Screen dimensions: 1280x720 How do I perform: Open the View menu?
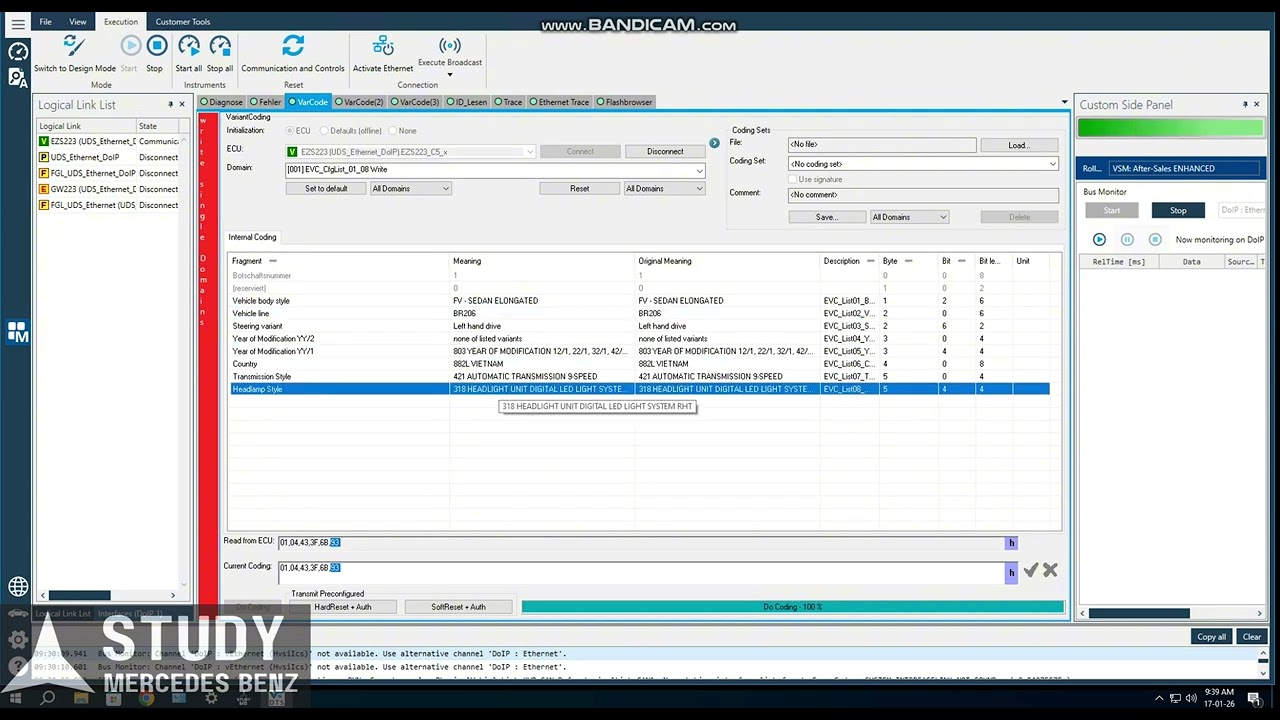77,22
